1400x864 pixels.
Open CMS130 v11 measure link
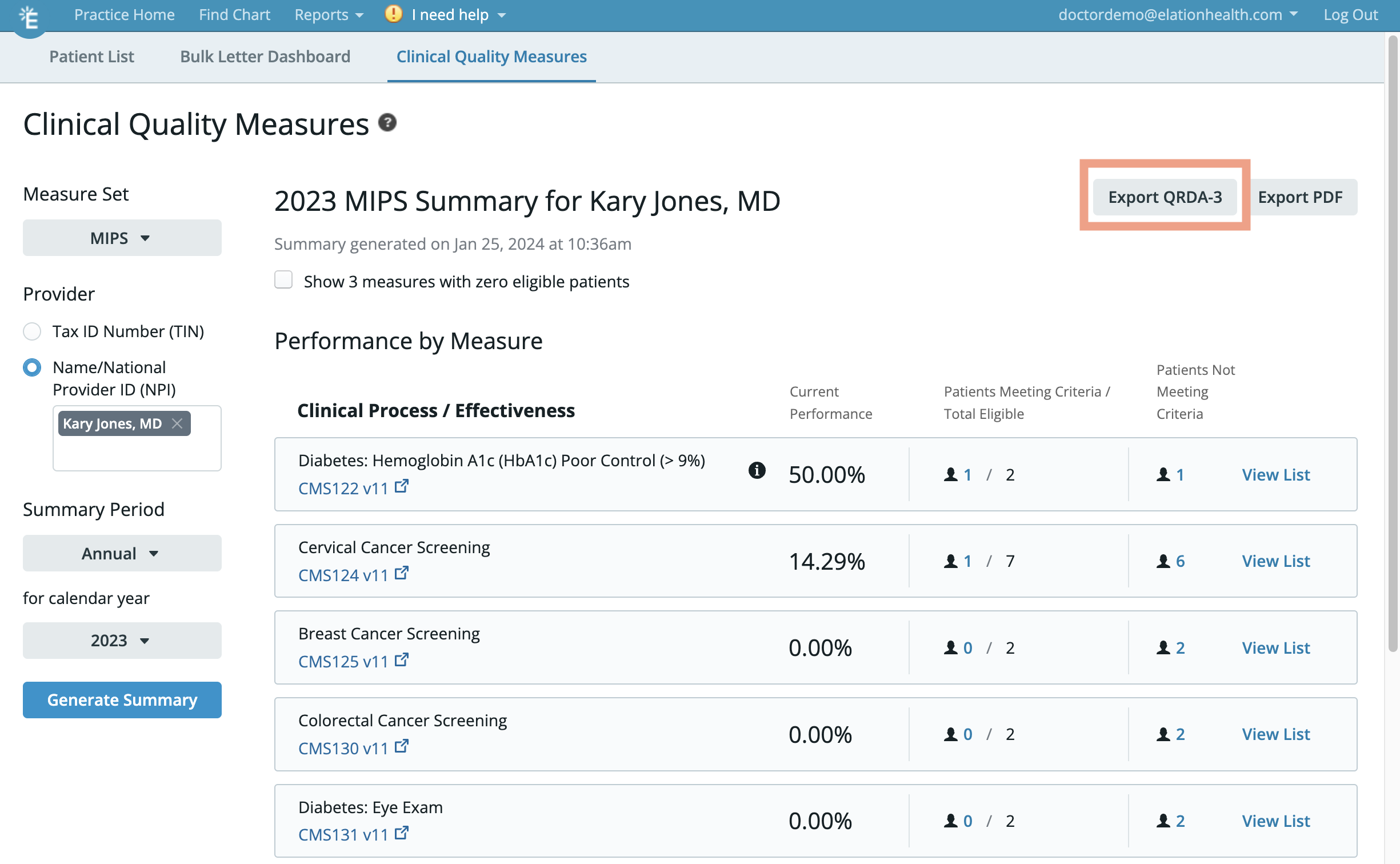pos(343,748)
